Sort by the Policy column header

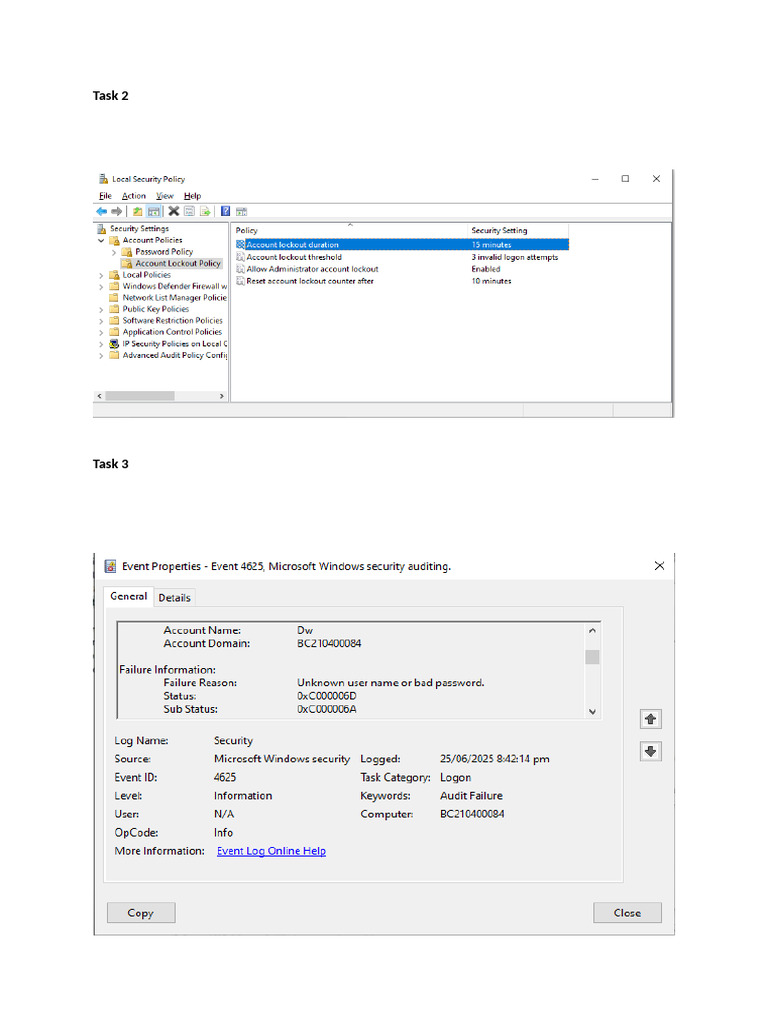[x=350, y=230]
